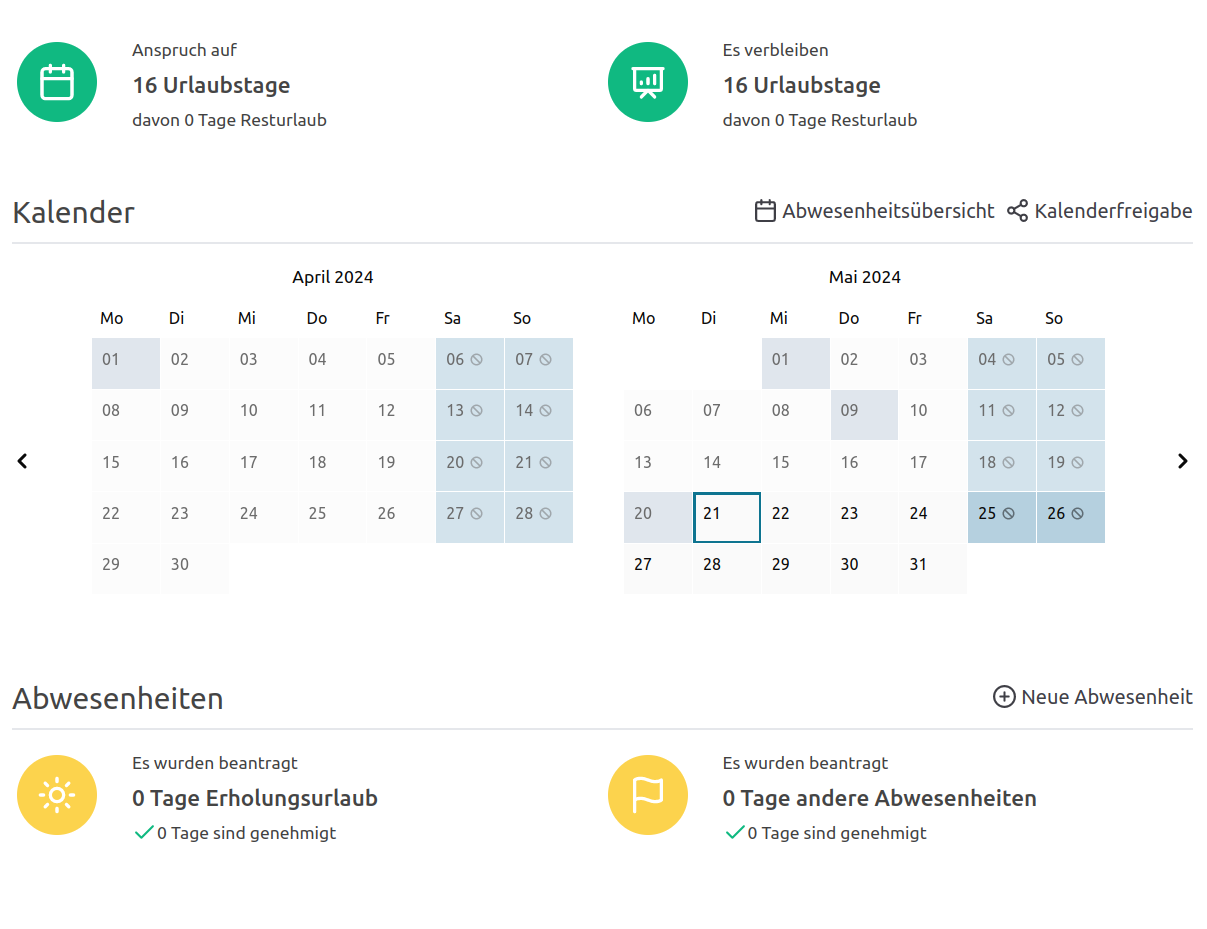Click Sunday 26 May calendar cell
1207x929 pixels.
1071,517
